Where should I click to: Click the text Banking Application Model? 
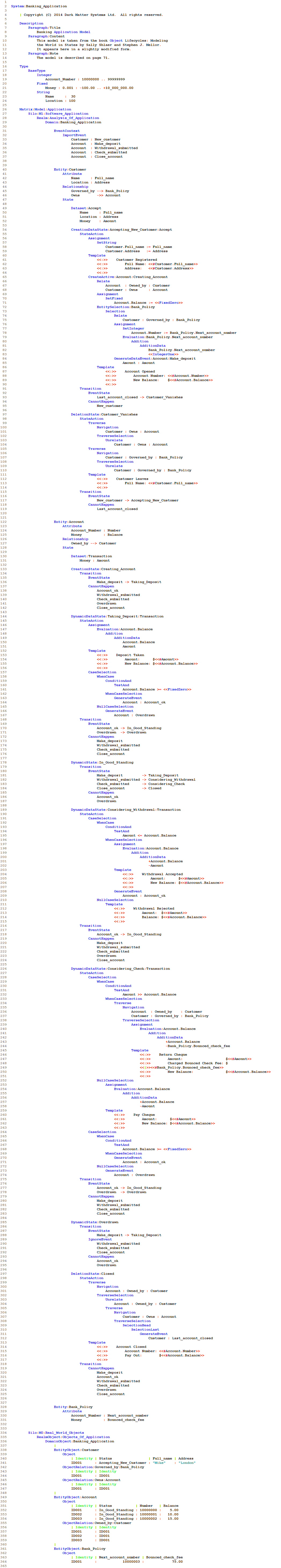63,32
